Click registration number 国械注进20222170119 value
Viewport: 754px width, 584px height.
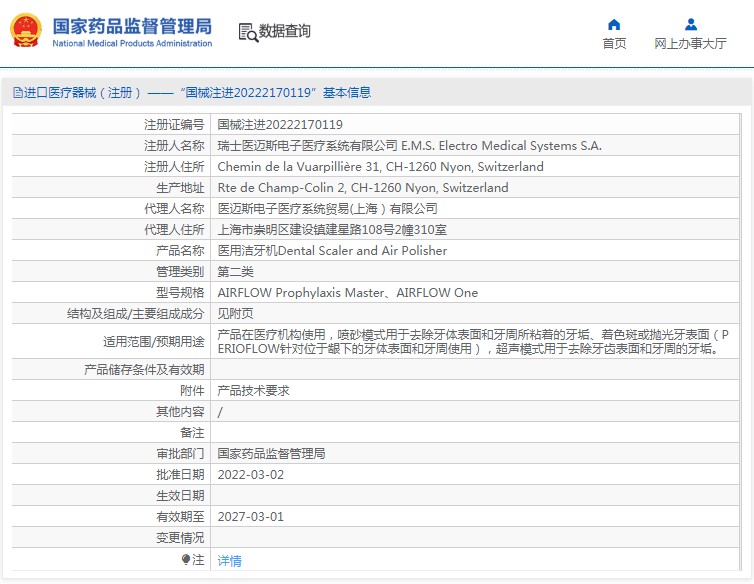[280, 125]
